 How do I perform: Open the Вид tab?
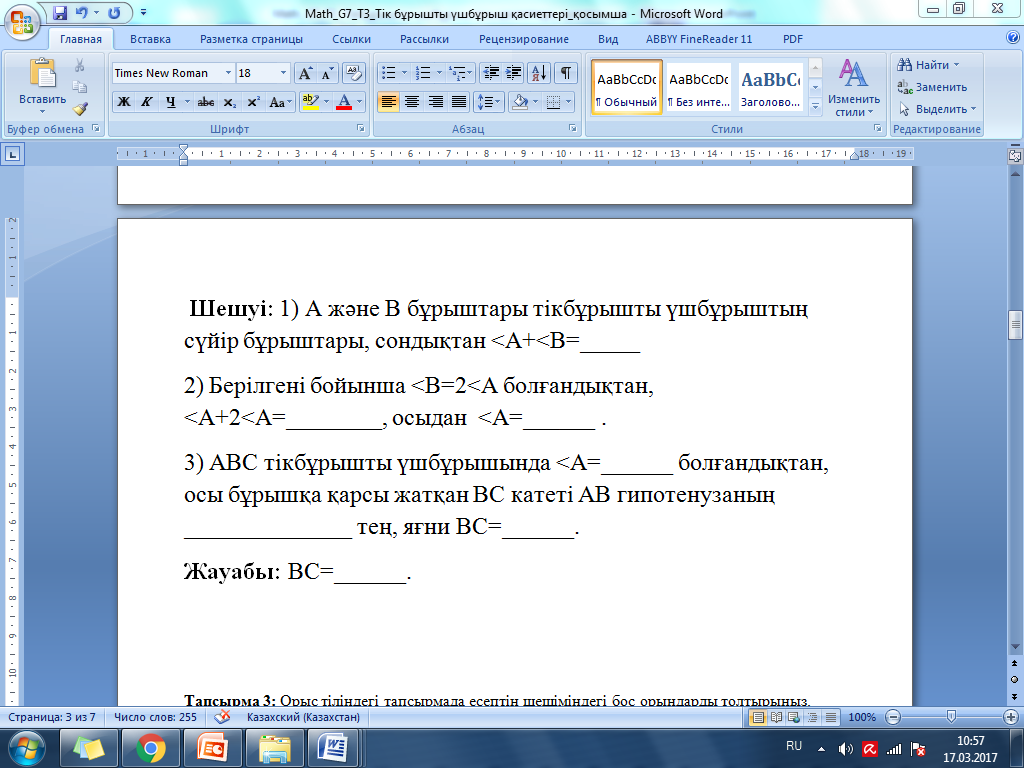608,39
